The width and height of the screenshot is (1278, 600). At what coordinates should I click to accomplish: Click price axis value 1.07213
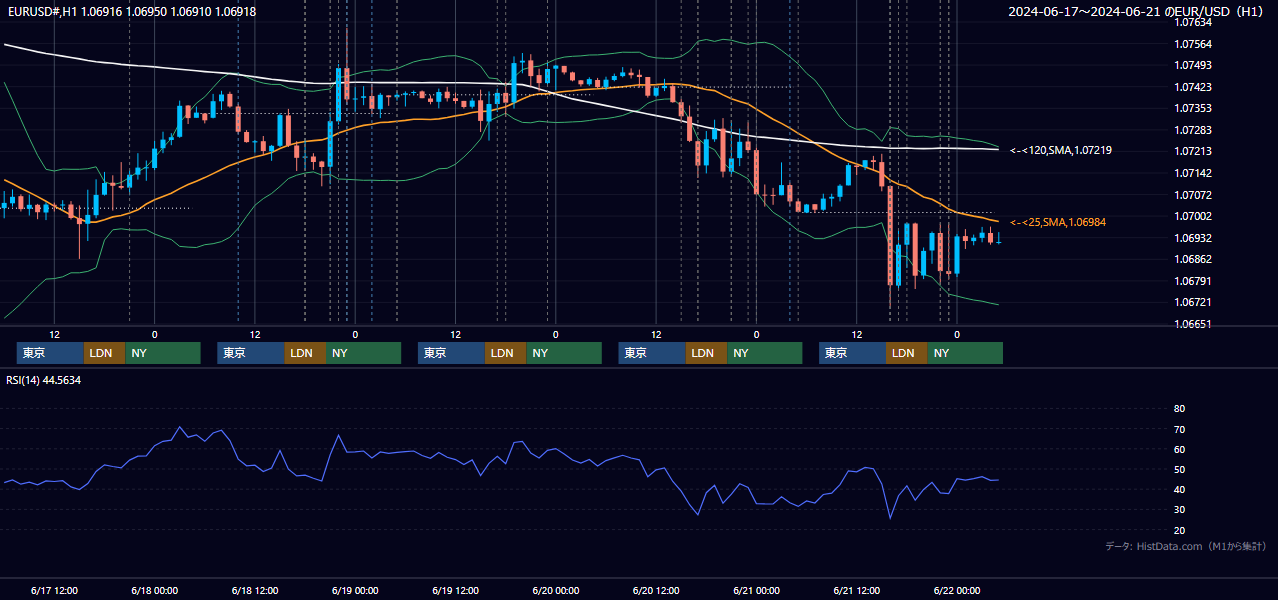pos(1192,151)
